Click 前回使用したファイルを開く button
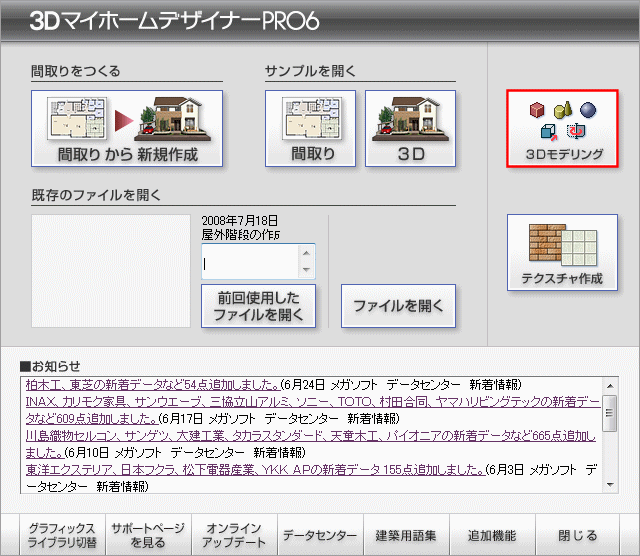640x556 pixels. coord(258,306)
